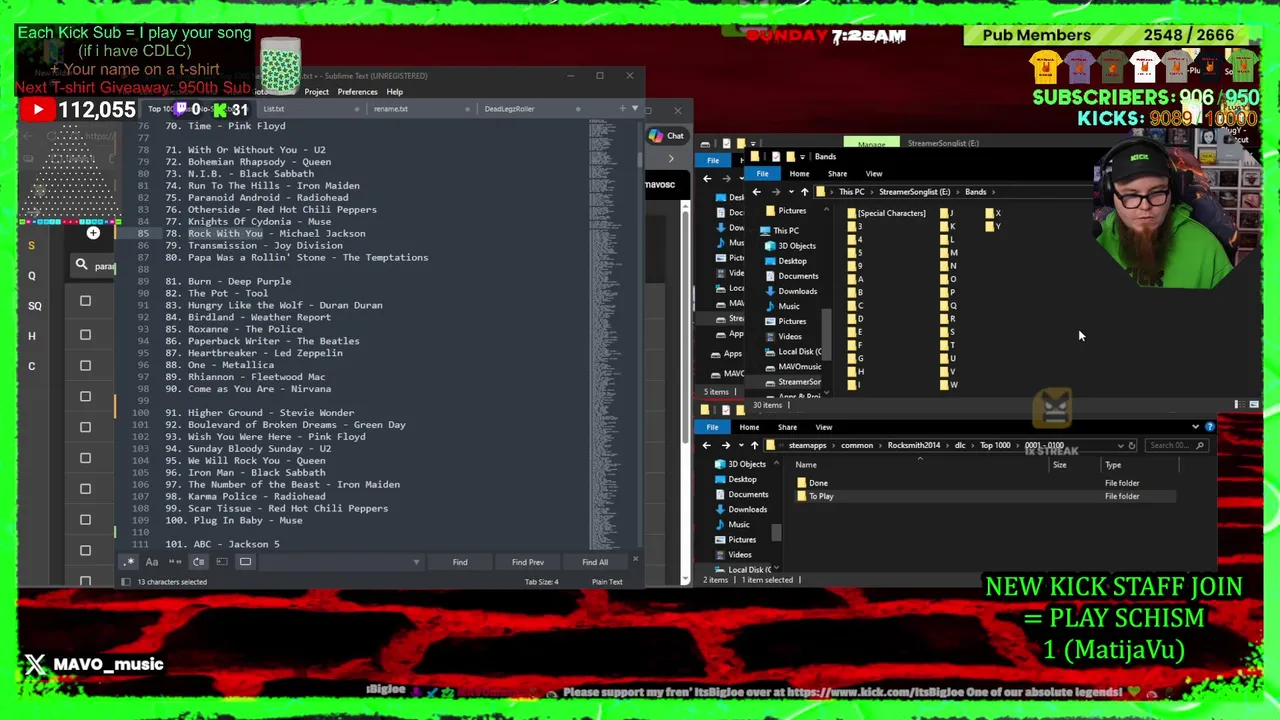Click the Sublime minimap
Image resolution: width=1280 pixels, height=720 pixels.
click(611, 335)
